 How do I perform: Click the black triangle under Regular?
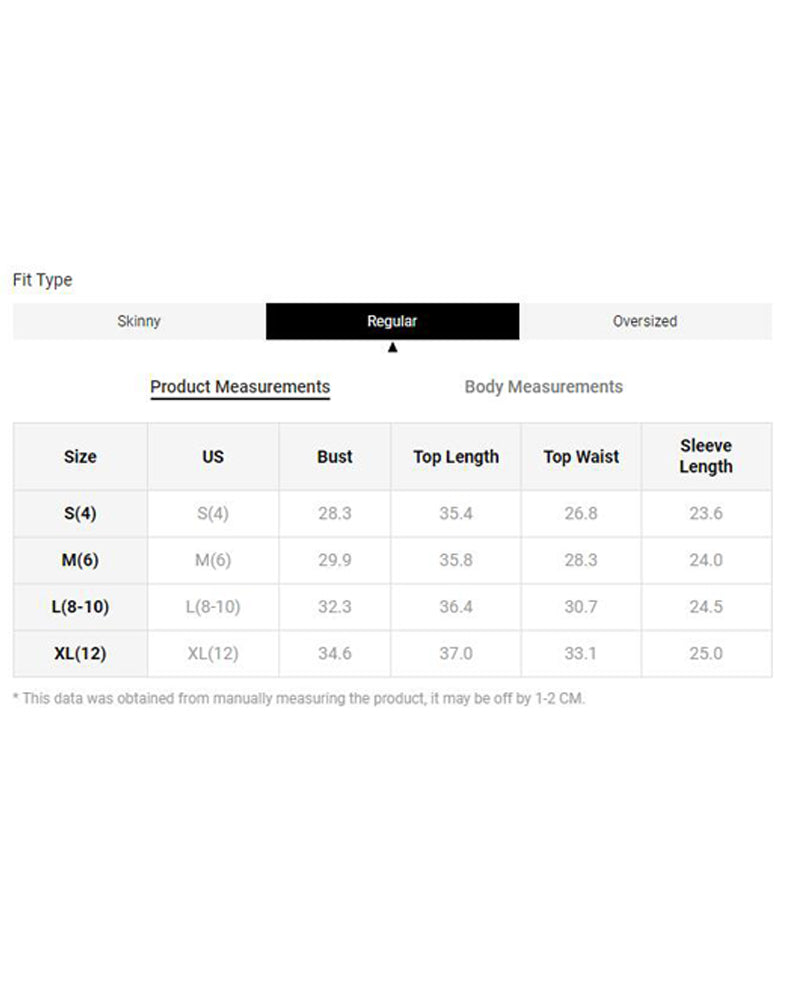pyautogui.click(x=393, y=348)
